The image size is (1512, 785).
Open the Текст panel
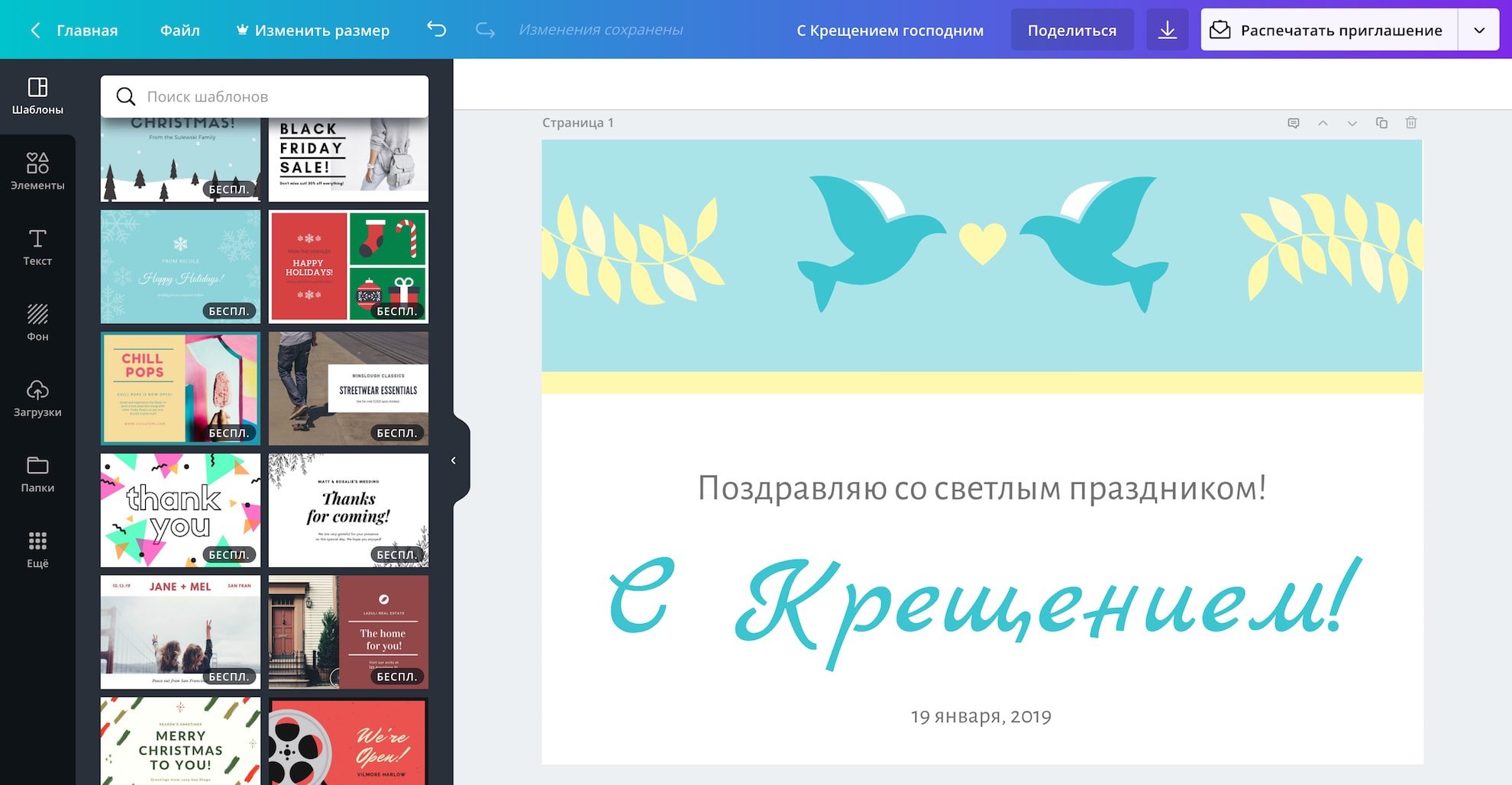pyautogui.click(x=37, y=247)
